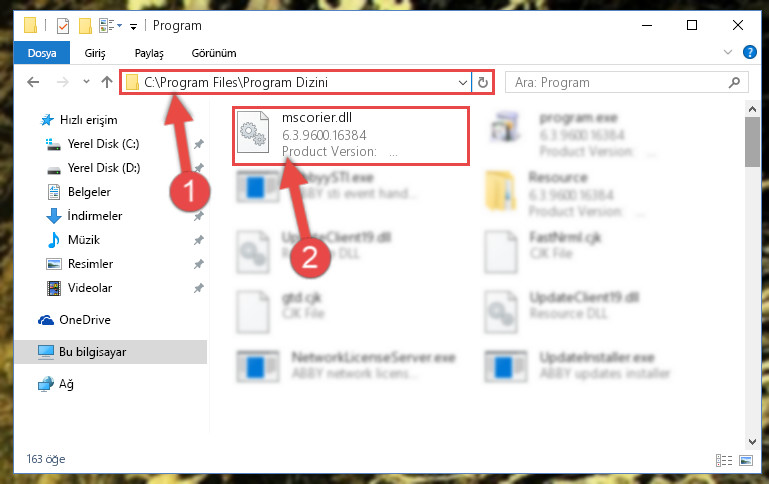Screen dimensions: 769x484
Task: Select the mscorier.dll file
Action: click(351, 135)
